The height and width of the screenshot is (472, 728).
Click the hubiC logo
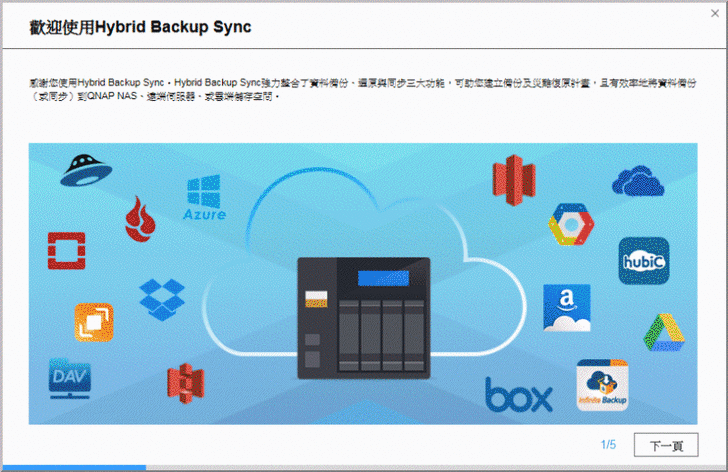pos(644,260)
